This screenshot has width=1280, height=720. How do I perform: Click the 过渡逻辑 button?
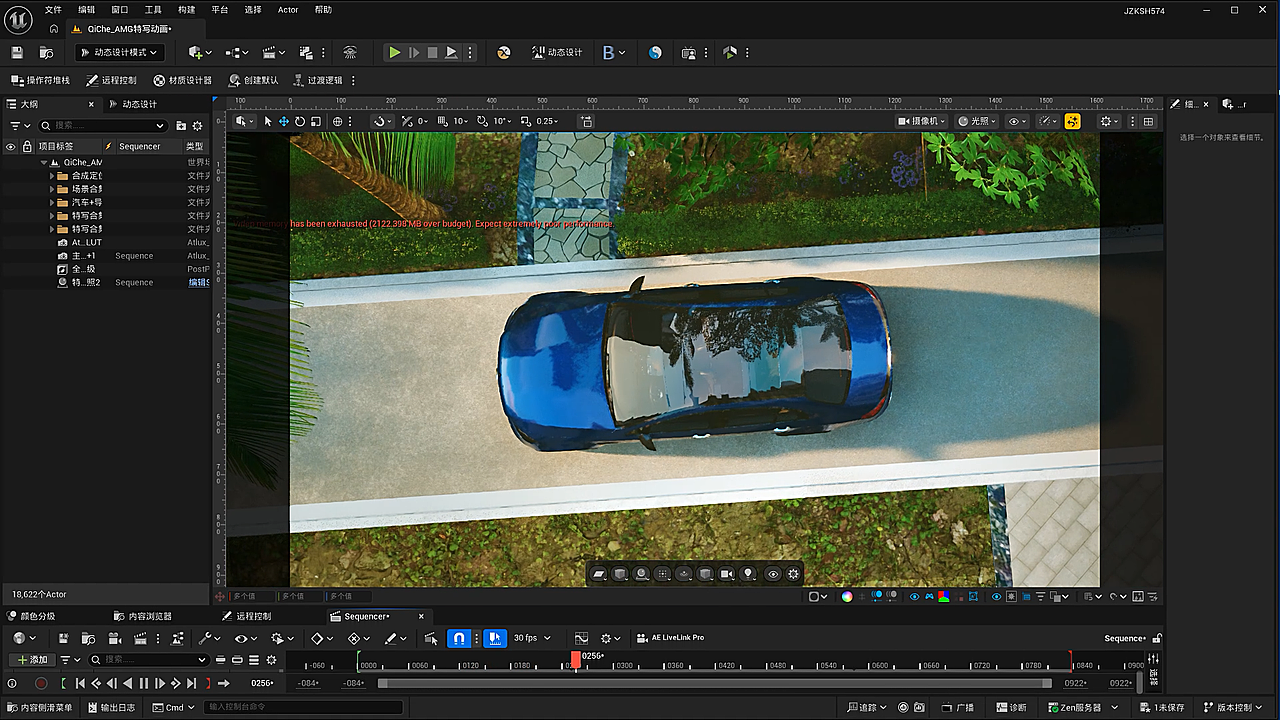pyautogui.click(x=317, y=80)
